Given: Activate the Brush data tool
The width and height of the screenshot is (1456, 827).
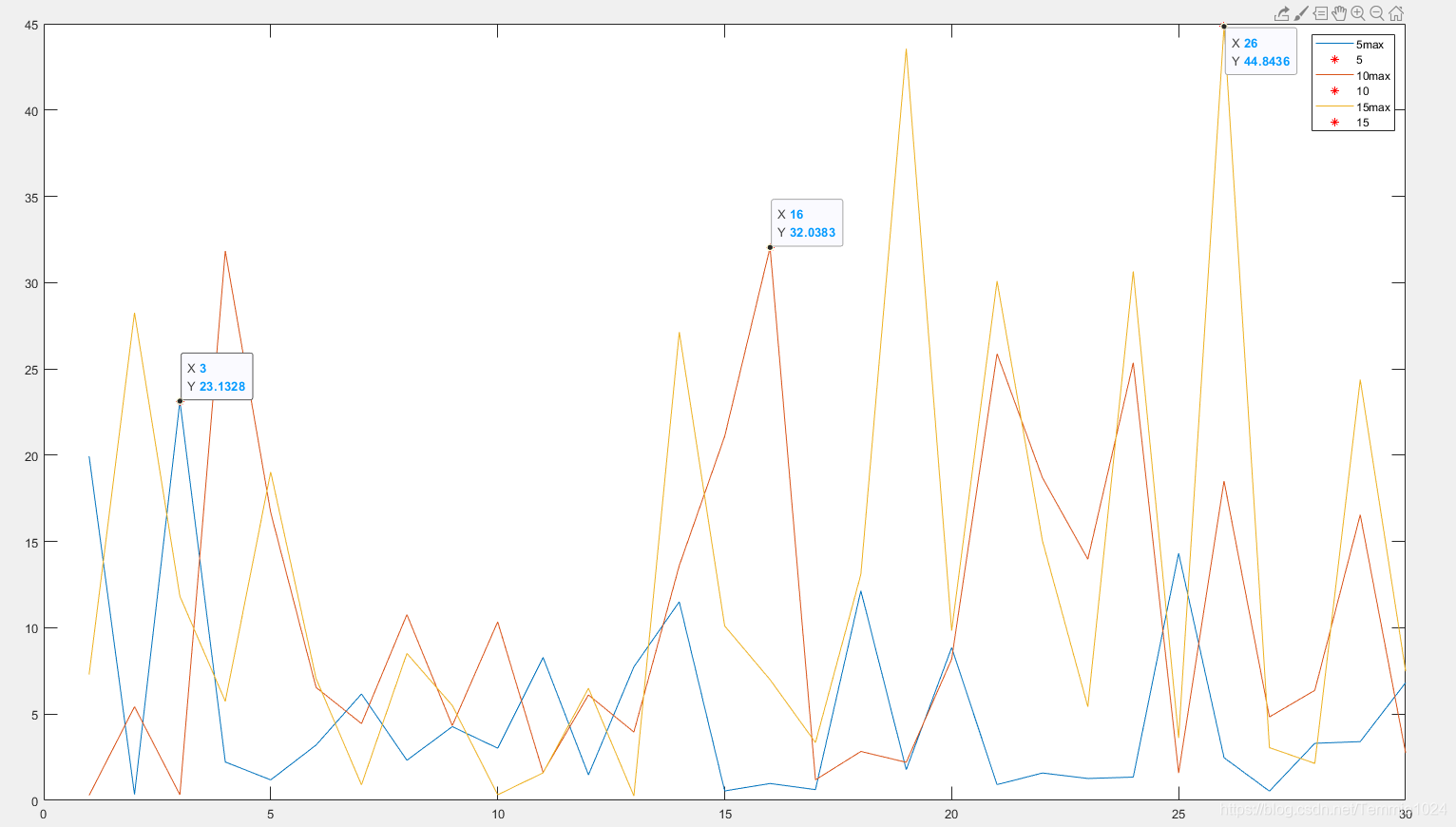Looking at the screenshot, I should coord(1302,13).
